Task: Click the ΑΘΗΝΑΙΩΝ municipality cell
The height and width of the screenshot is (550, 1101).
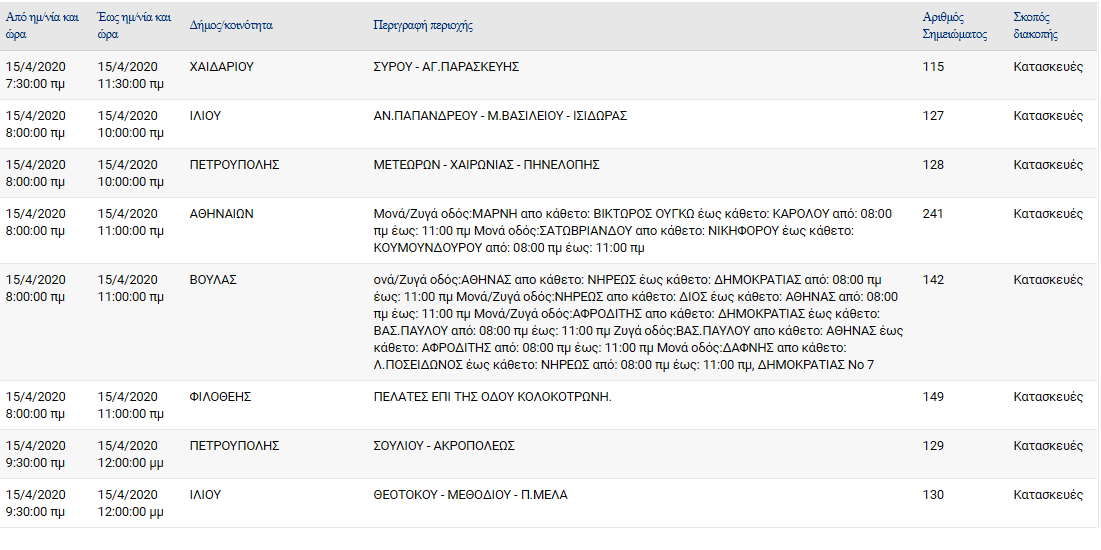Action: tap(221, 215)
